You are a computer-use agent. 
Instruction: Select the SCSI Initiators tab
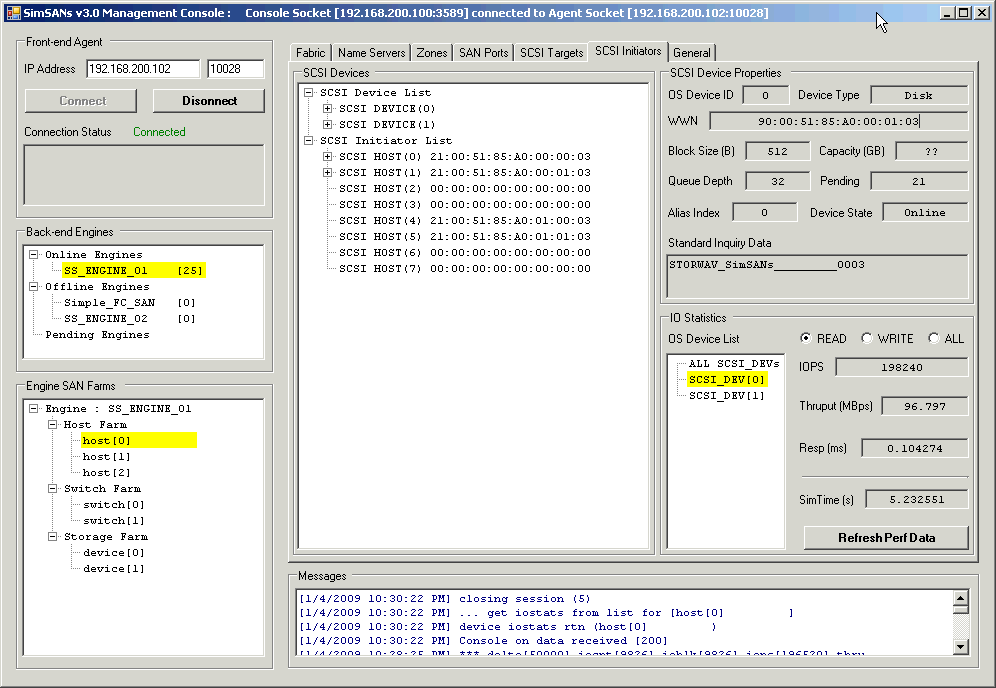[x=628, y=51]
